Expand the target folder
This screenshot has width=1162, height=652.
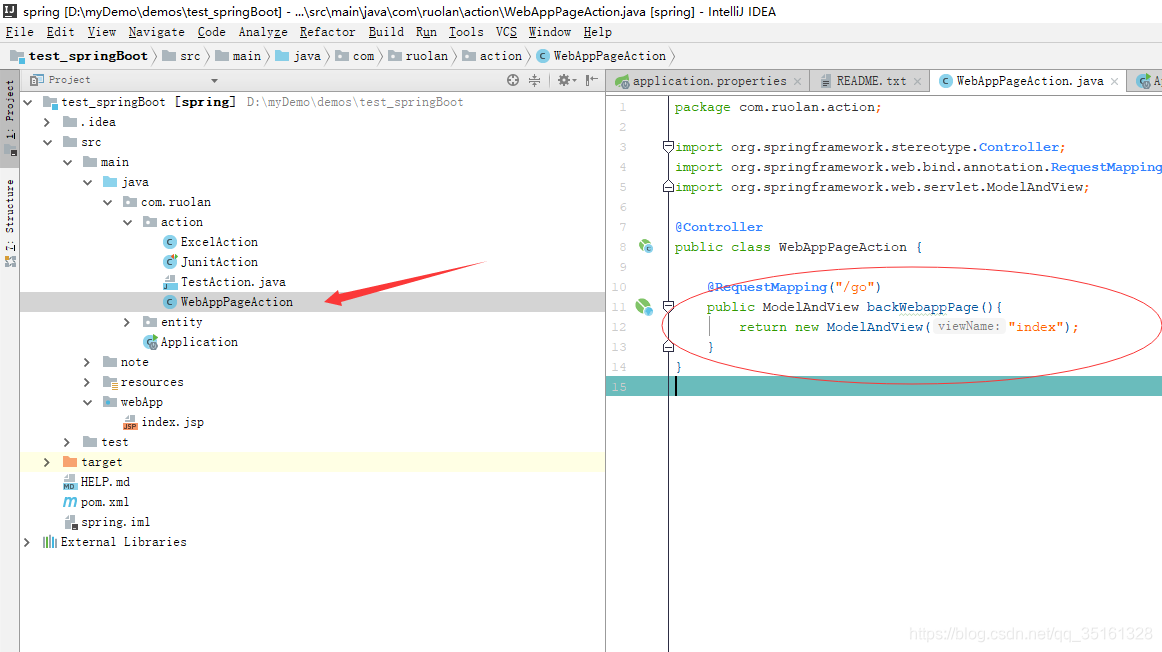pyautogui.click(x=47, y=462)
